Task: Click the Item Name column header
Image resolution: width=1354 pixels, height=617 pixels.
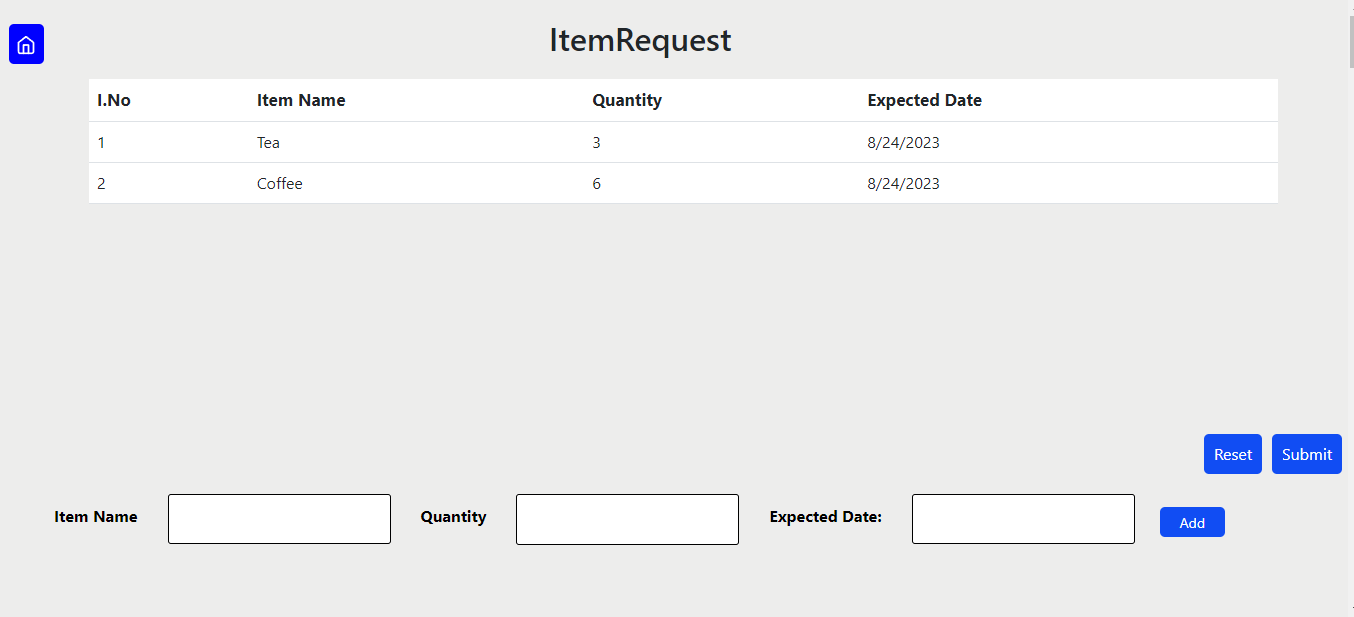Action: coord(301,100)
